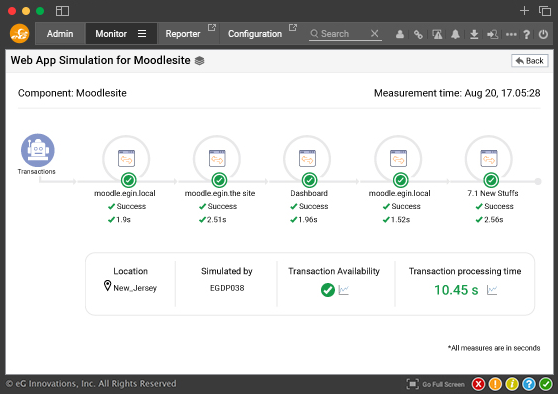Open the Admin tab

click(x=60, y=34)
